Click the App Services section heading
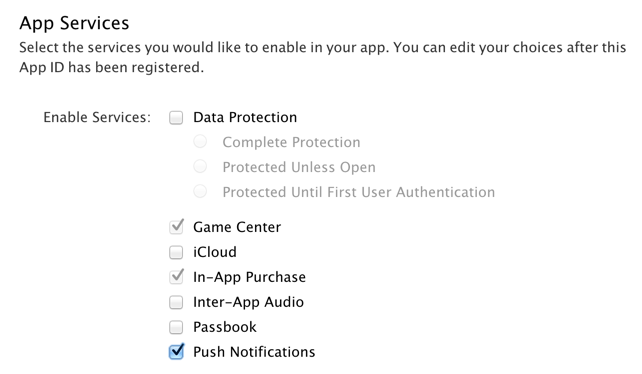This screenshot has height=374, width=642. tap(75, 23)
